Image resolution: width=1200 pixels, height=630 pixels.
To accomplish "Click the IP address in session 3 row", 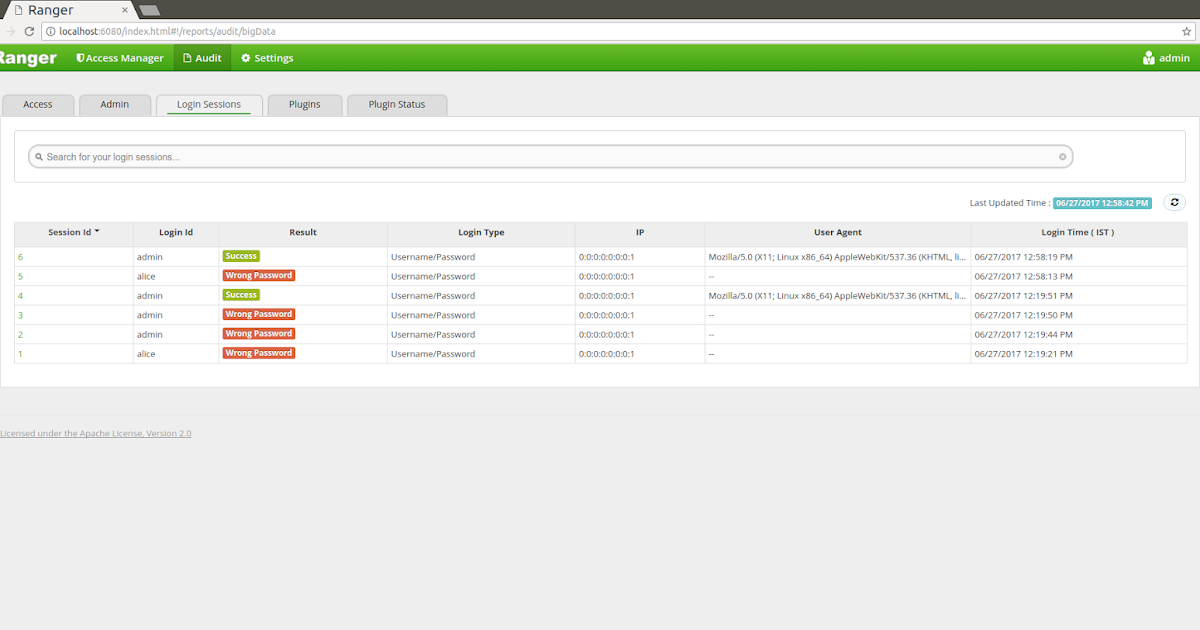I will coord(606,315).
